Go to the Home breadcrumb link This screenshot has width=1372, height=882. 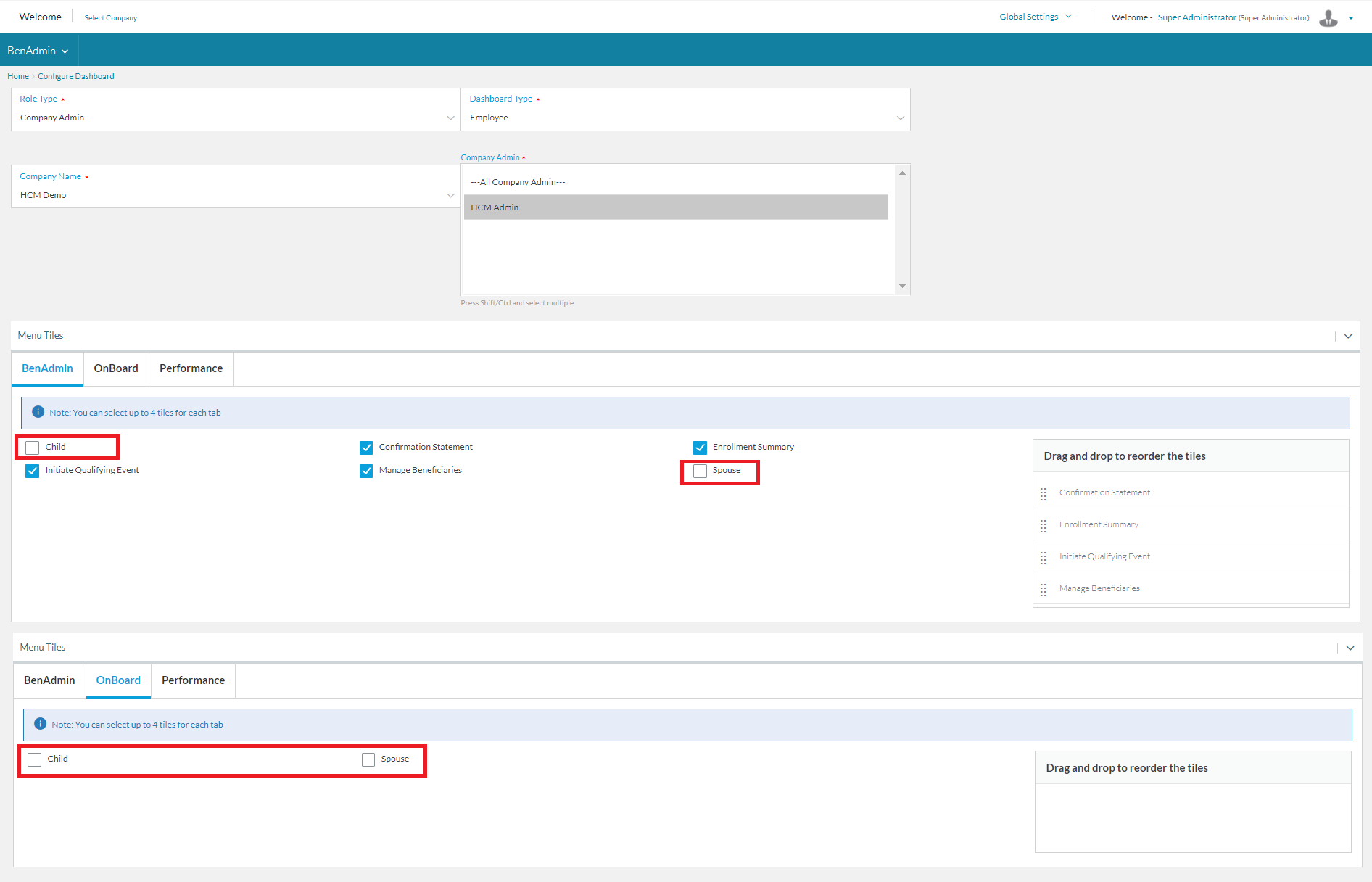[x=18, y=76]
